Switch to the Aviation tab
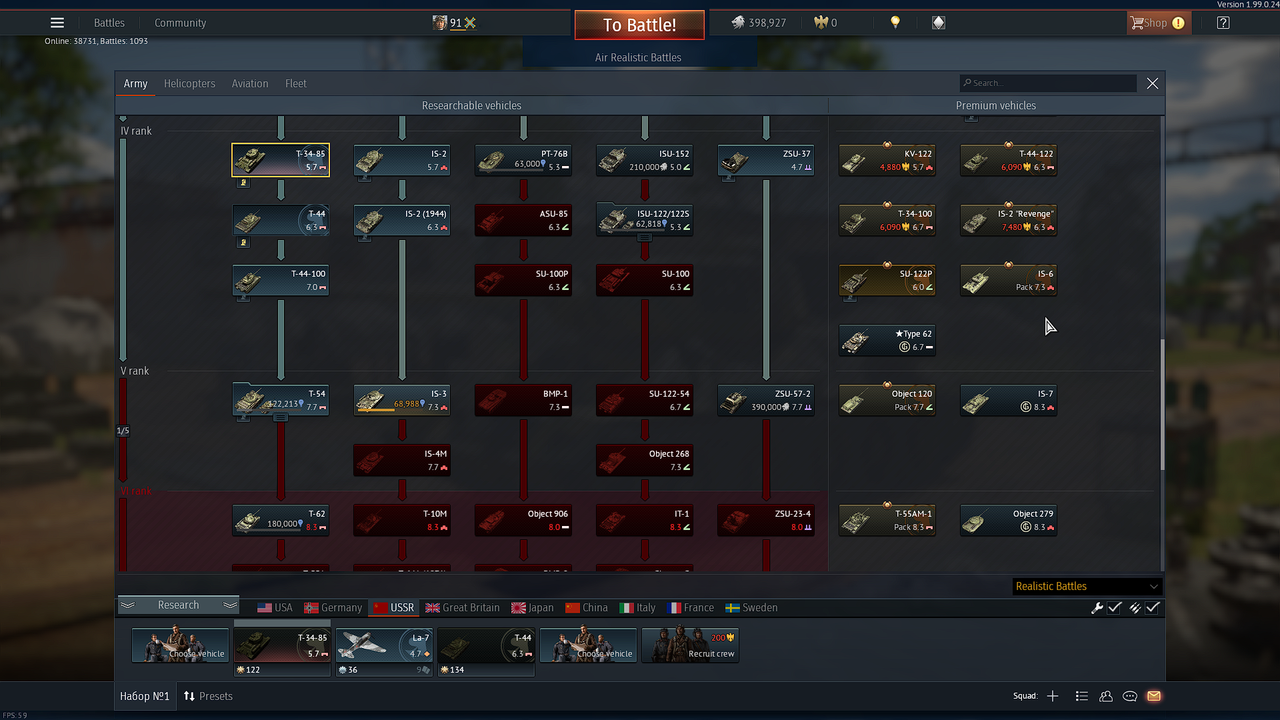 249,83
